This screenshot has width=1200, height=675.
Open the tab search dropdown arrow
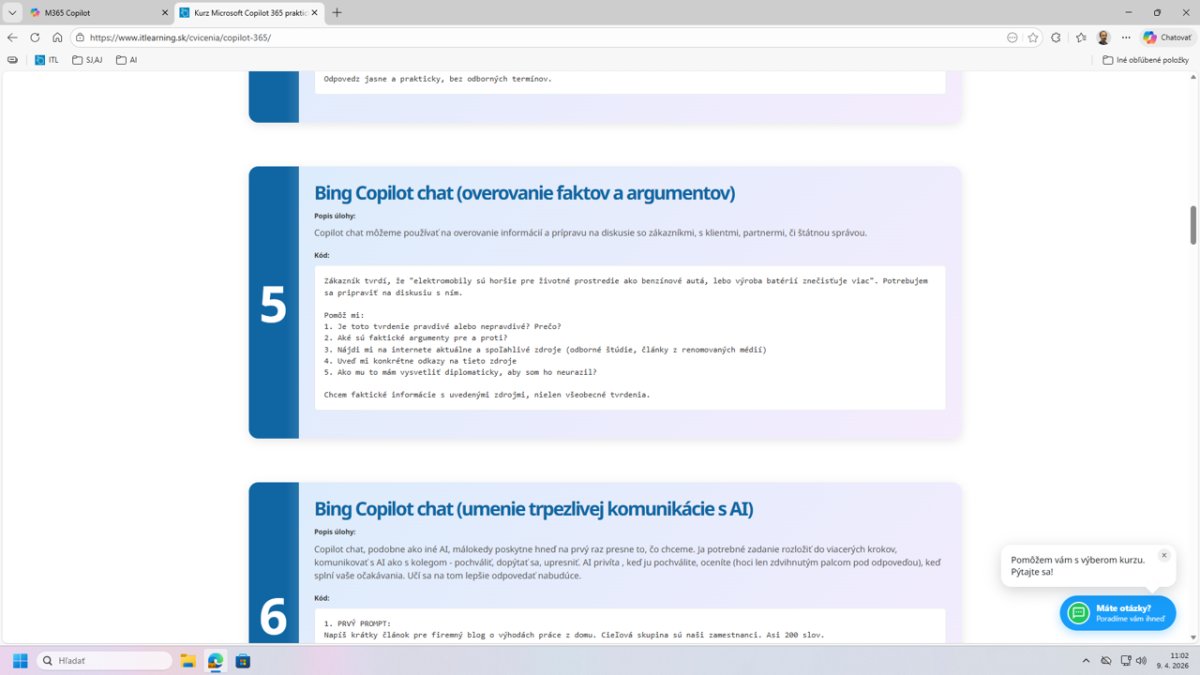pos(12,13)
